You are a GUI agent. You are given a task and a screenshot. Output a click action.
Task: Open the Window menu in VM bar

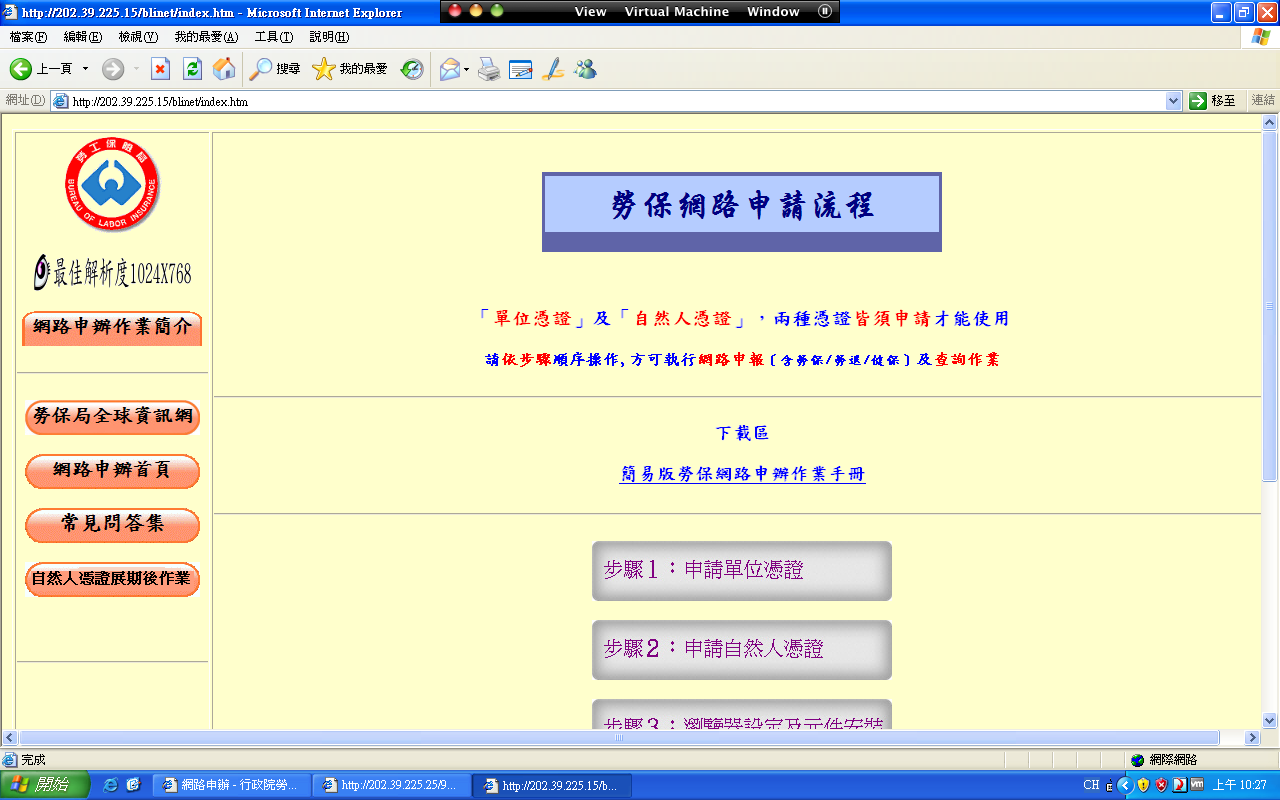pyautogui.click(x=773, y=12)
